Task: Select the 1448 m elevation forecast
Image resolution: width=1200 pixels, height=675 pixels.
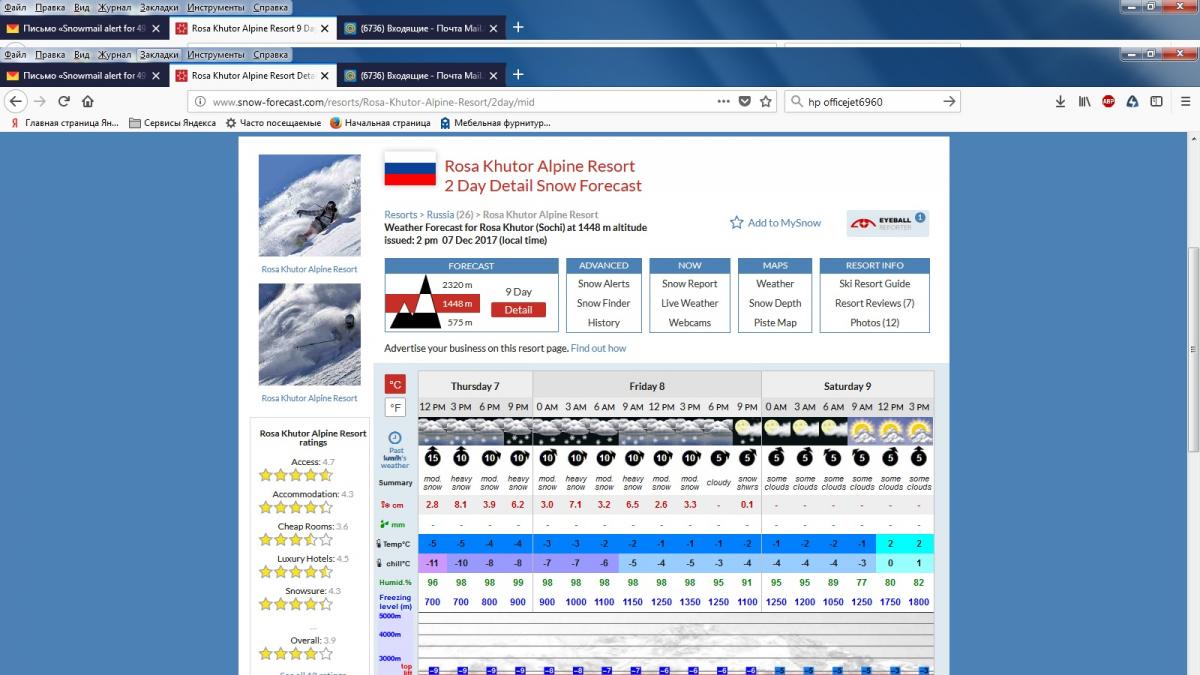Action: (457, 303)
